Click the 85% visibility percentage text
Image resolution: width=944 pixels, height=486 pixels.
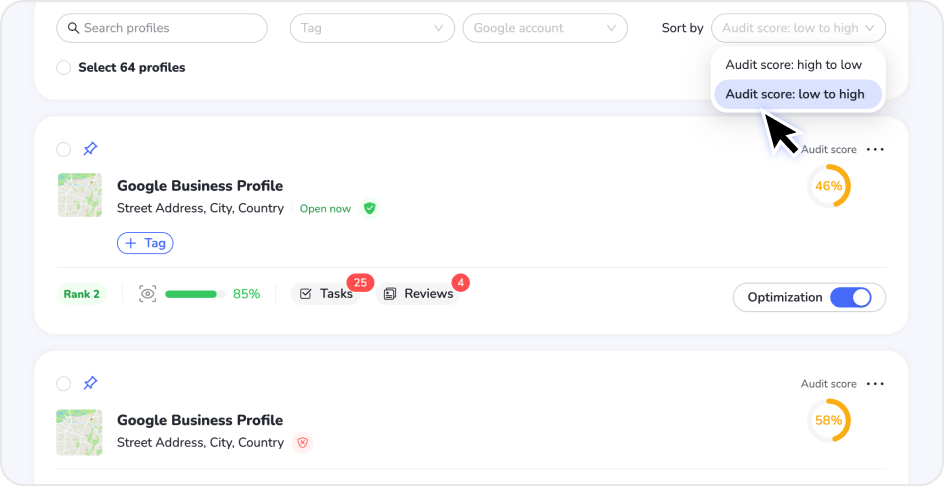pos(246,294)
